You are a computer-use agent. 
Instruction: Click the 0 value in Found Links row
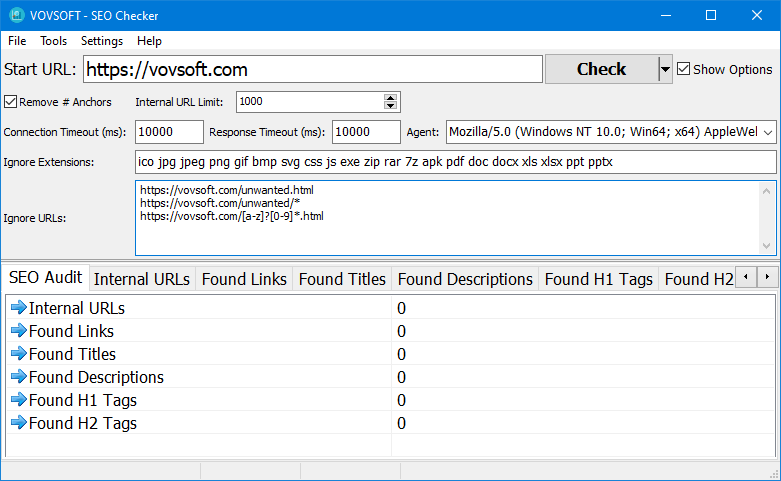[x=401, y=331]
